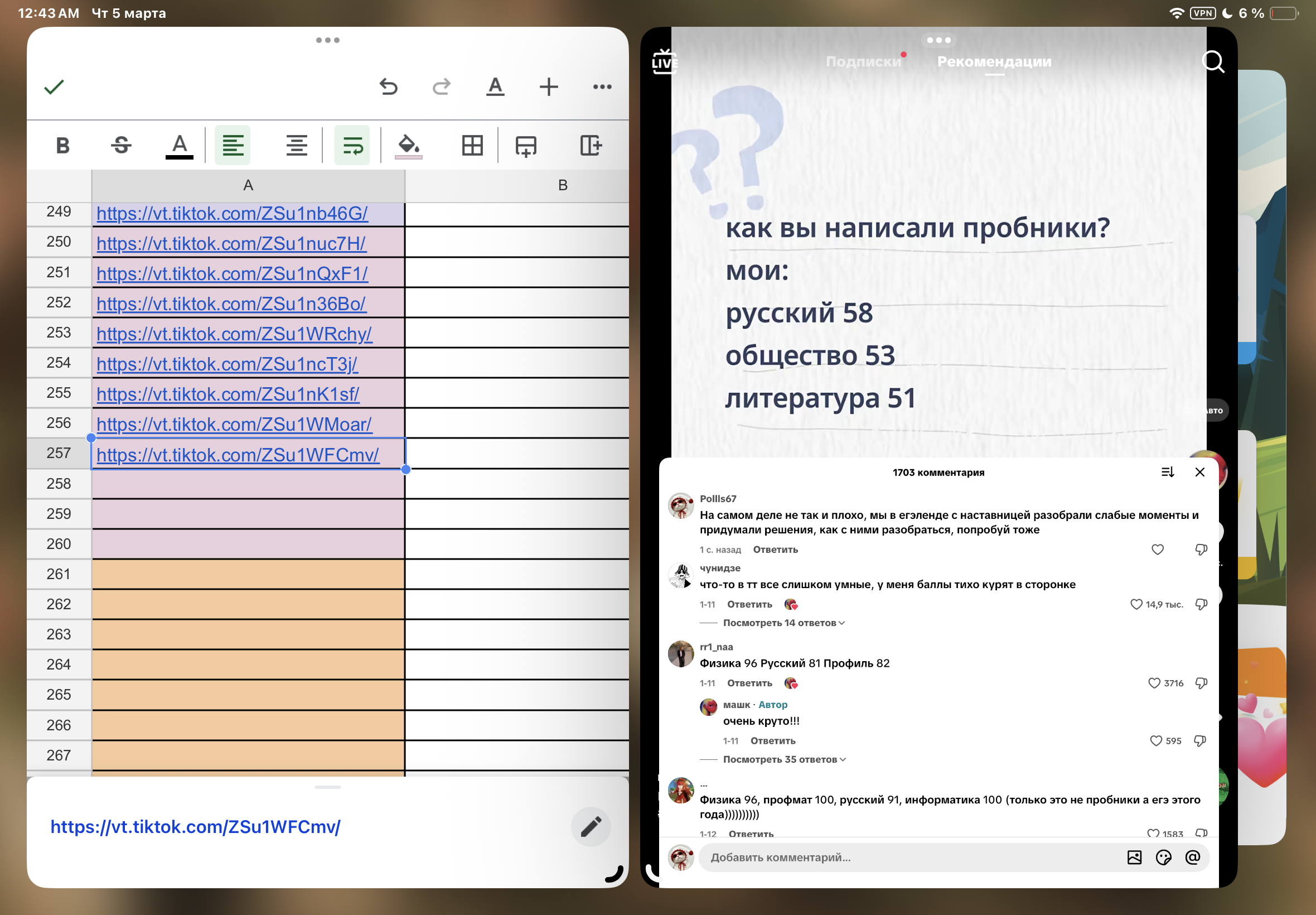
Task: Open the emoji sticker picker
Action: coord(1164,858)
